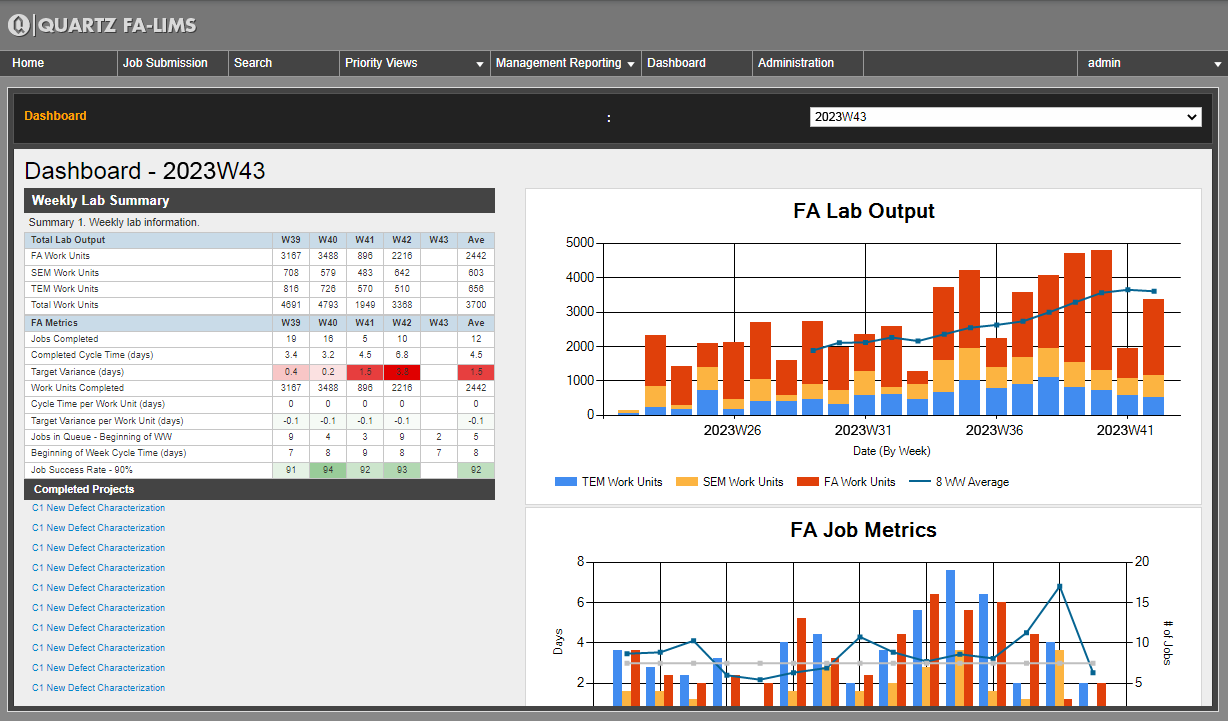Click the 1949 Total Work Units cell

pyautogui.click(x=364, y=304)
